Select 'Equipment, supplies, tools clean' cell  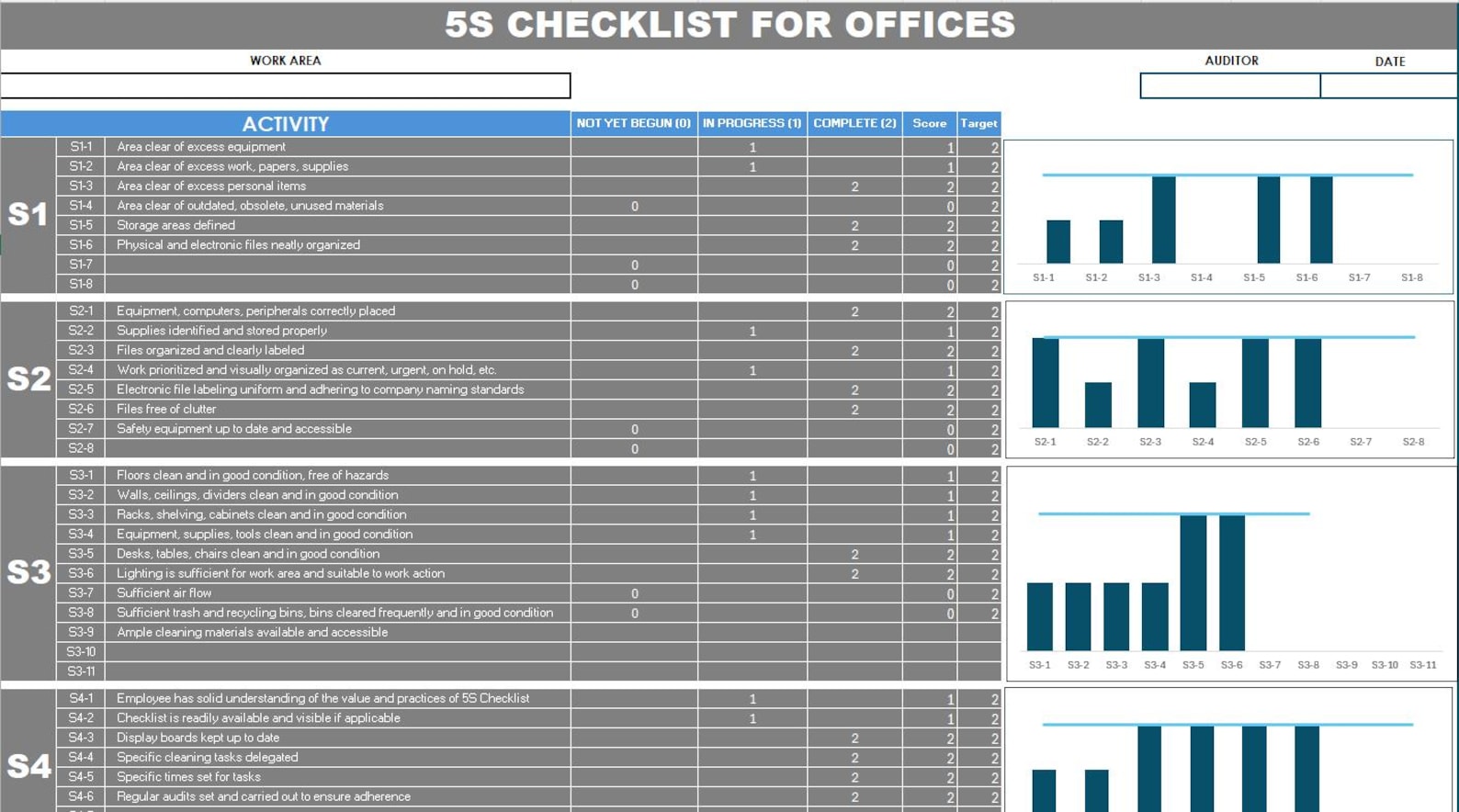pos(337,535)
